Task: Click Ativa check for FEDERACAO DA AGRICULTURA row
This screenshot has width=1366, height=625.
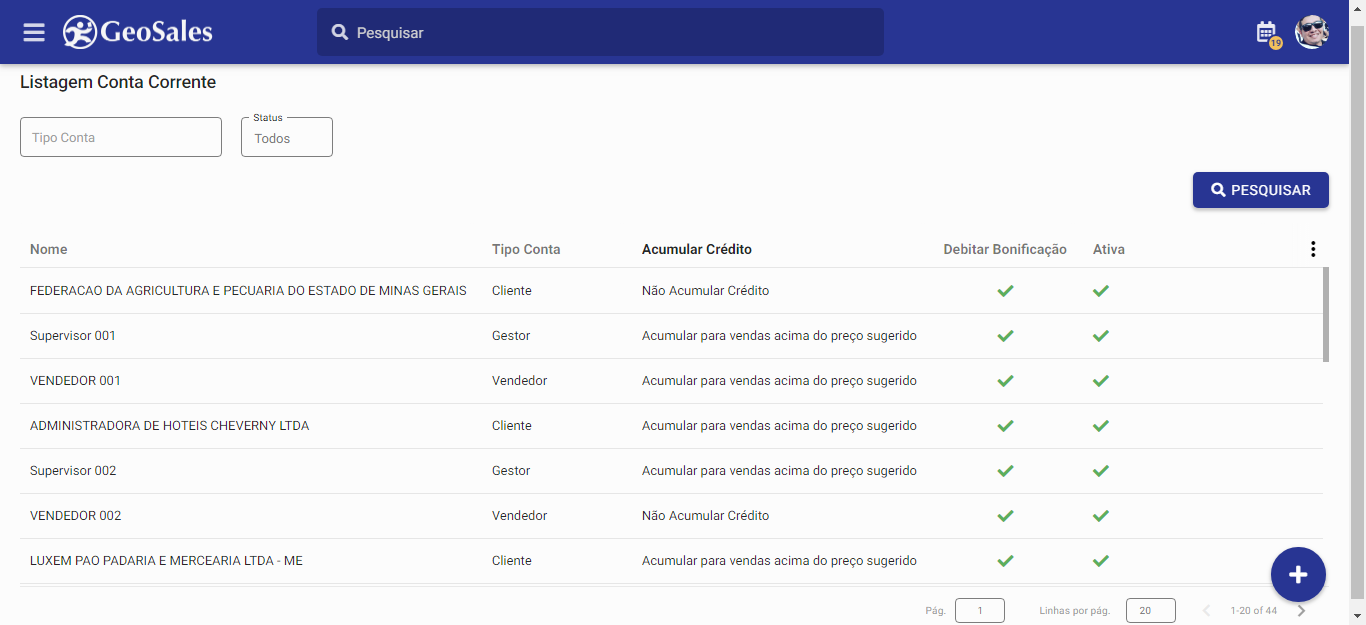Action: pos(1101,291)
